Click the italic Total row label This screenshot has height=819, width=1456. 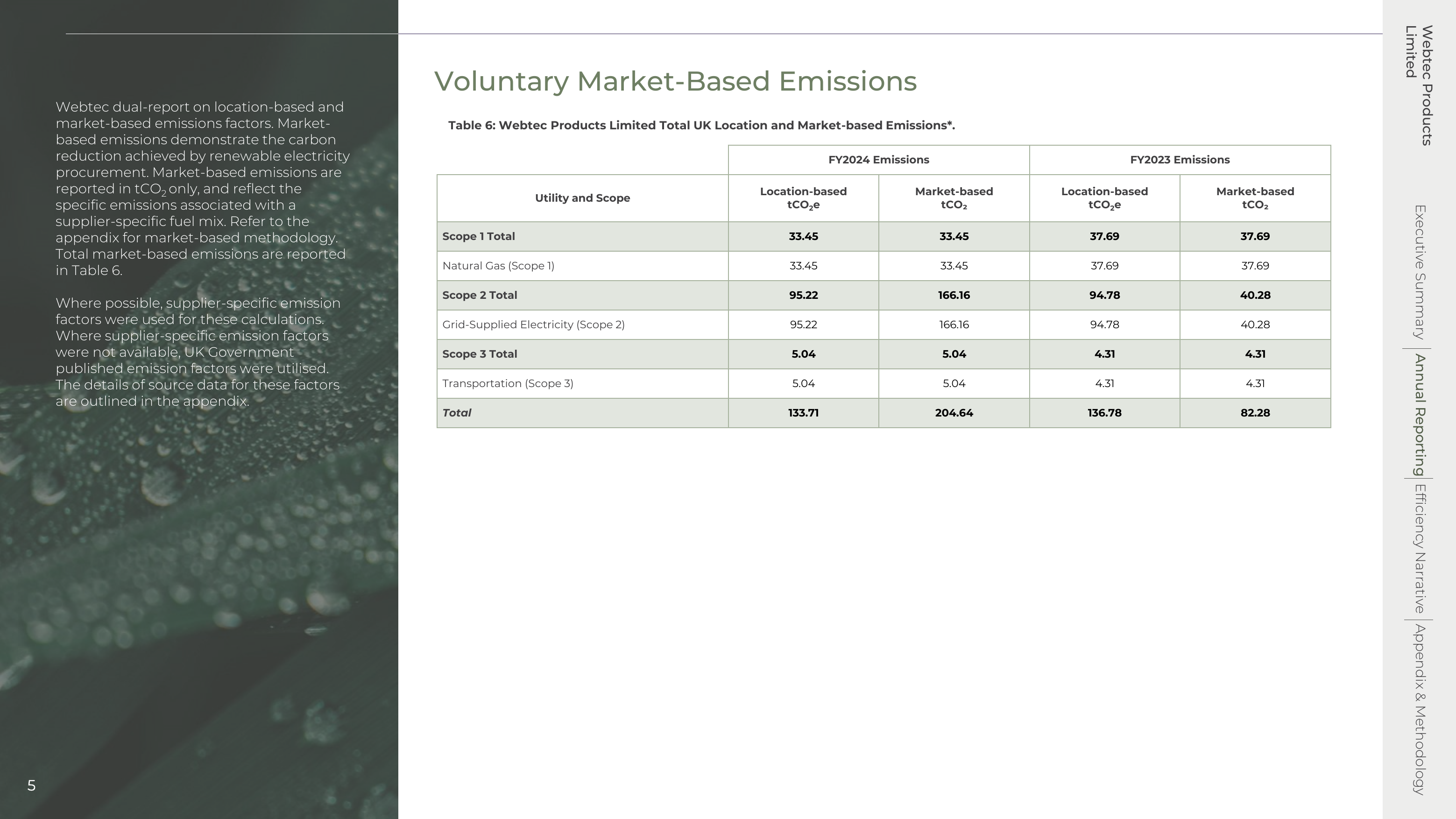[x=456, y=413]
